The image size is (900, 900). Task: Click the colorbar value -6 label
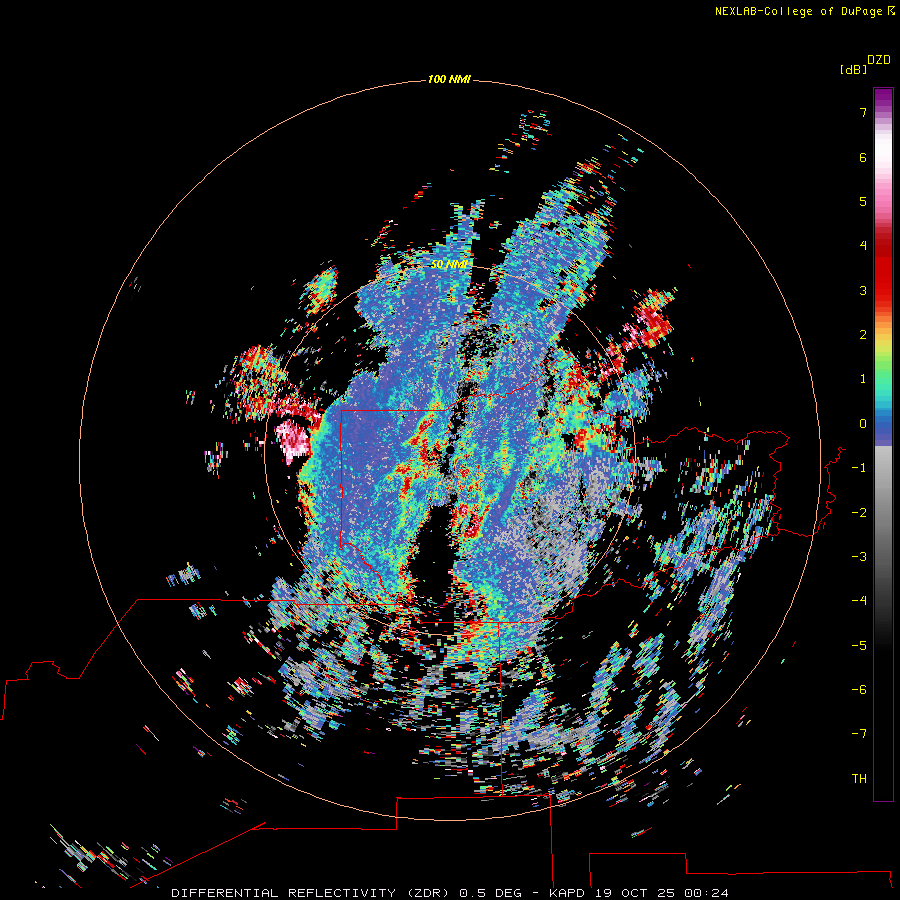[859, 690]
